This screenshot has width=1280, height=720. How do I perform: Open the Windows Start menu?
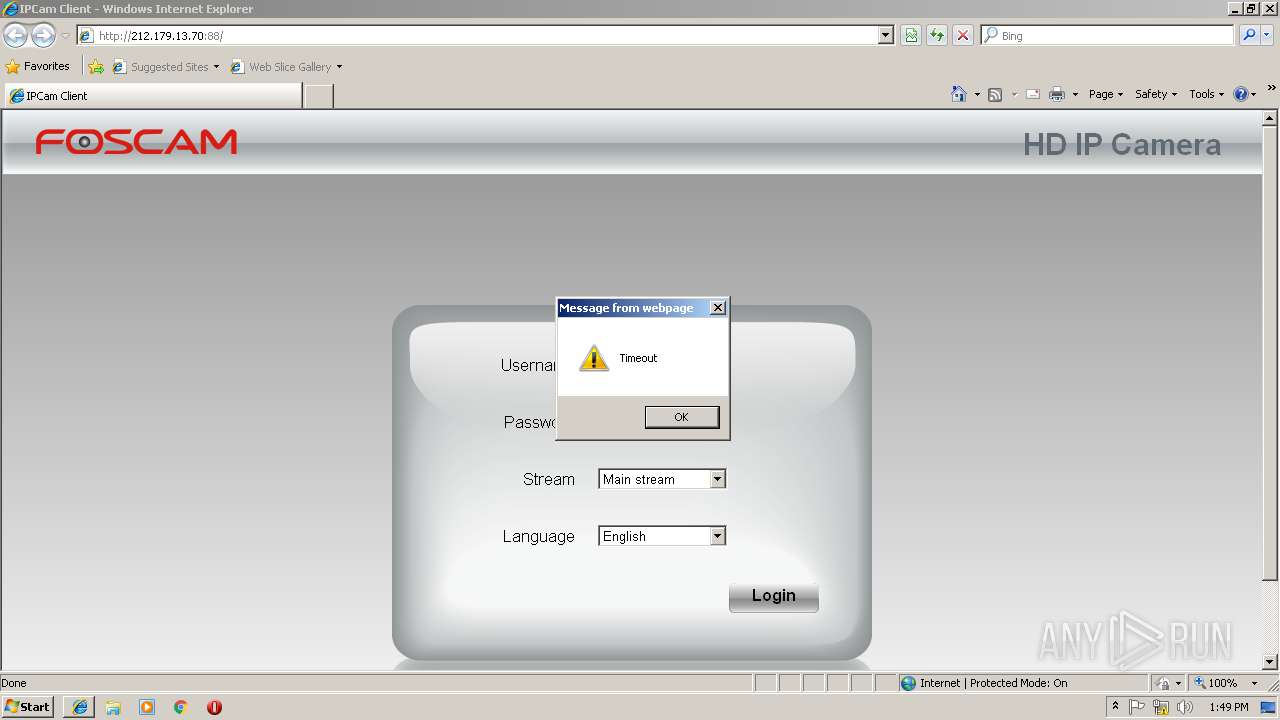(28, 707)
